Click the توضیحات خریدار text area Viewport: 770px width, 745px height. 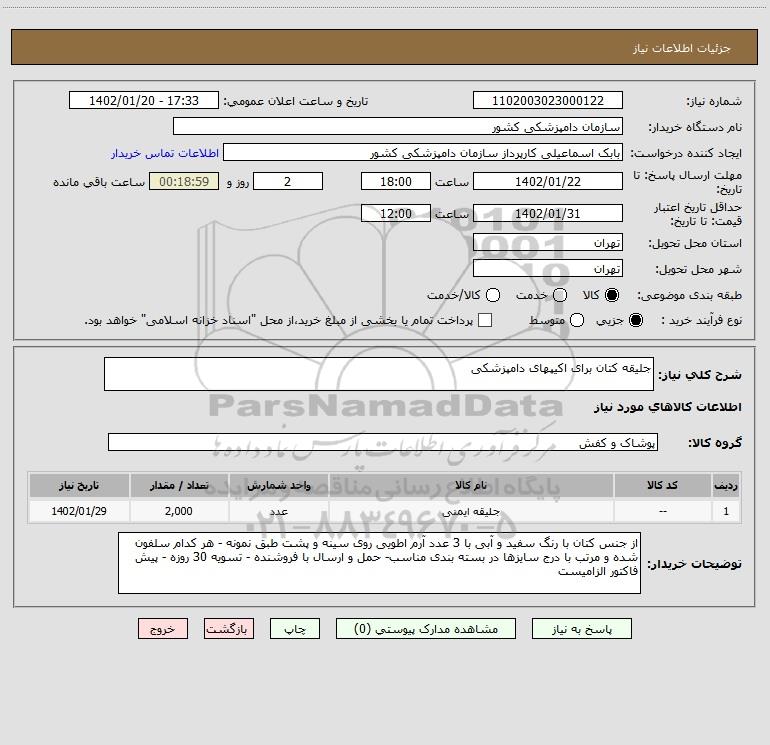(x=379, y=563)
